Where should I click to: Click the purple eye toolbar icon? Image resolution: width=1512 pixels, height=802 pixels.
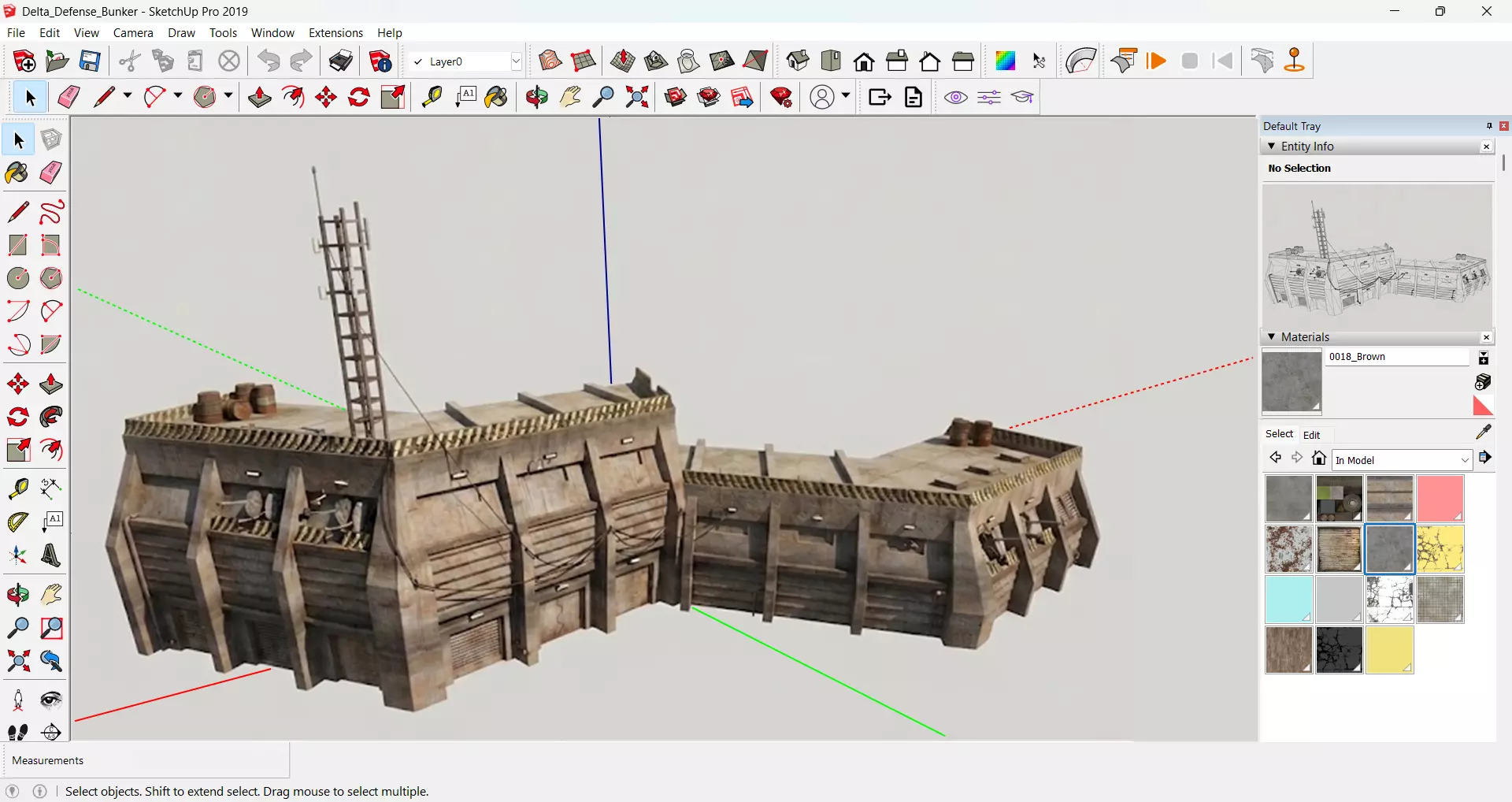coord(956,97)
